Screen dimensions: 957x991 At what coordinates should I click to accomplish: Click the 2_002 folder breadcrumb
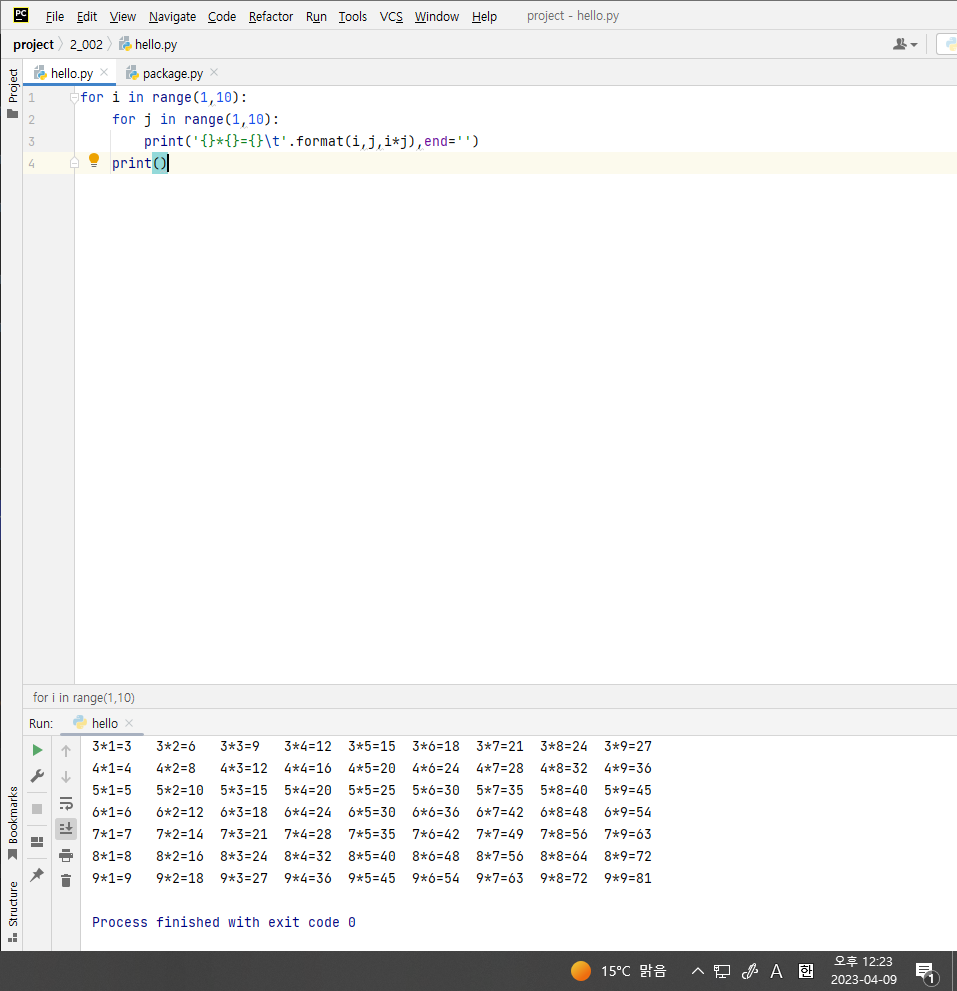(x=86, y=44)
